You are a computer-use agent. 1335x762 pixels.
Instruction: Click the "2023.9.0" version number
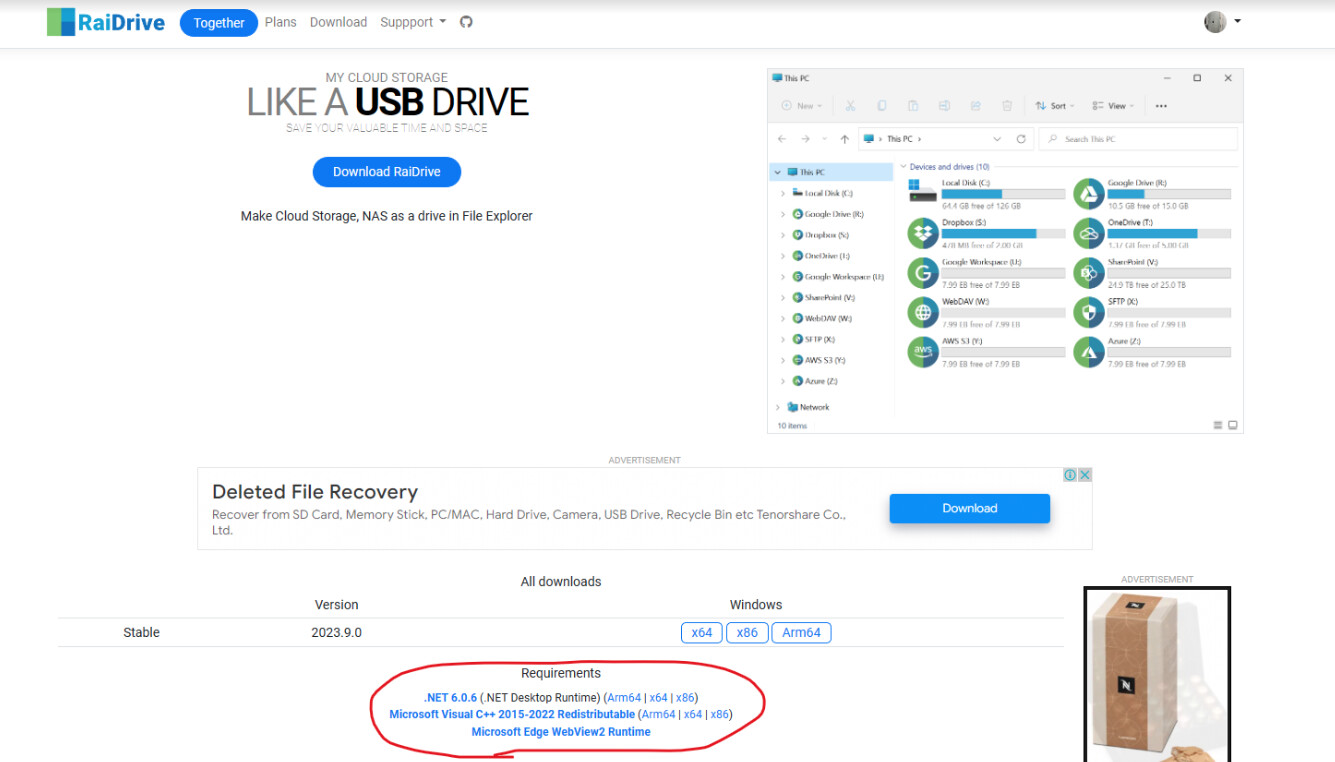click(x=336, y=633)
